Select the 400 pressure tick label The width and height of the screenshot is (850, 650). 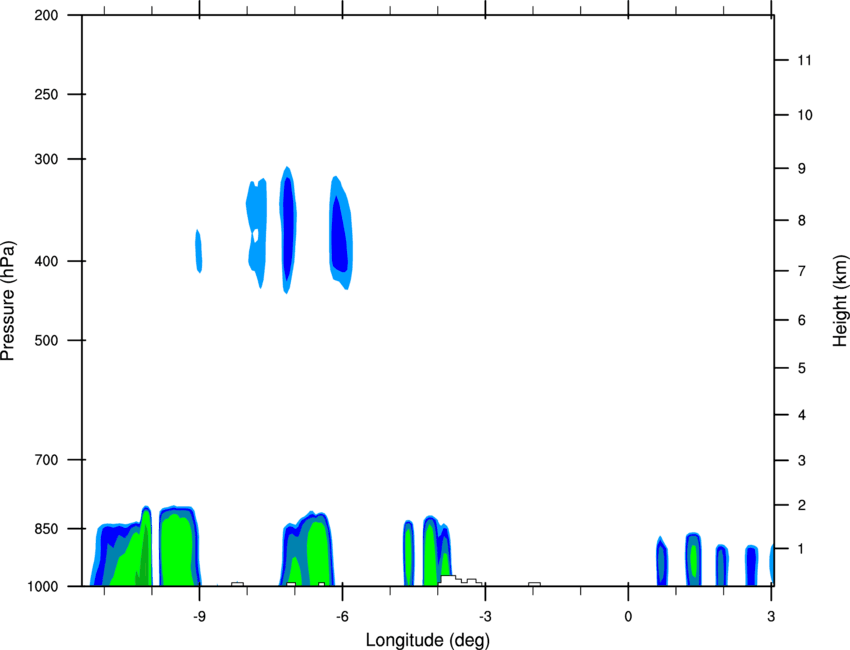pyautogui.click(x=46, y=261)
